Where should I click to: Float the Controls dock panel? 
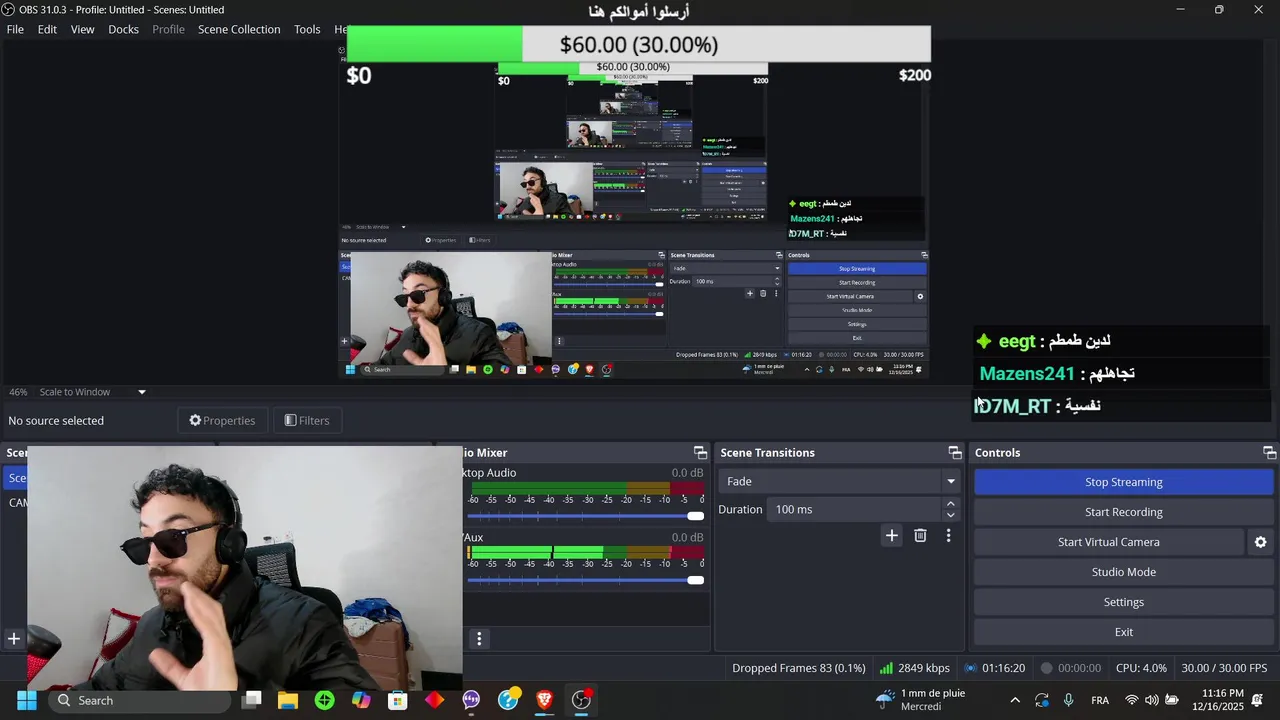1269,453
